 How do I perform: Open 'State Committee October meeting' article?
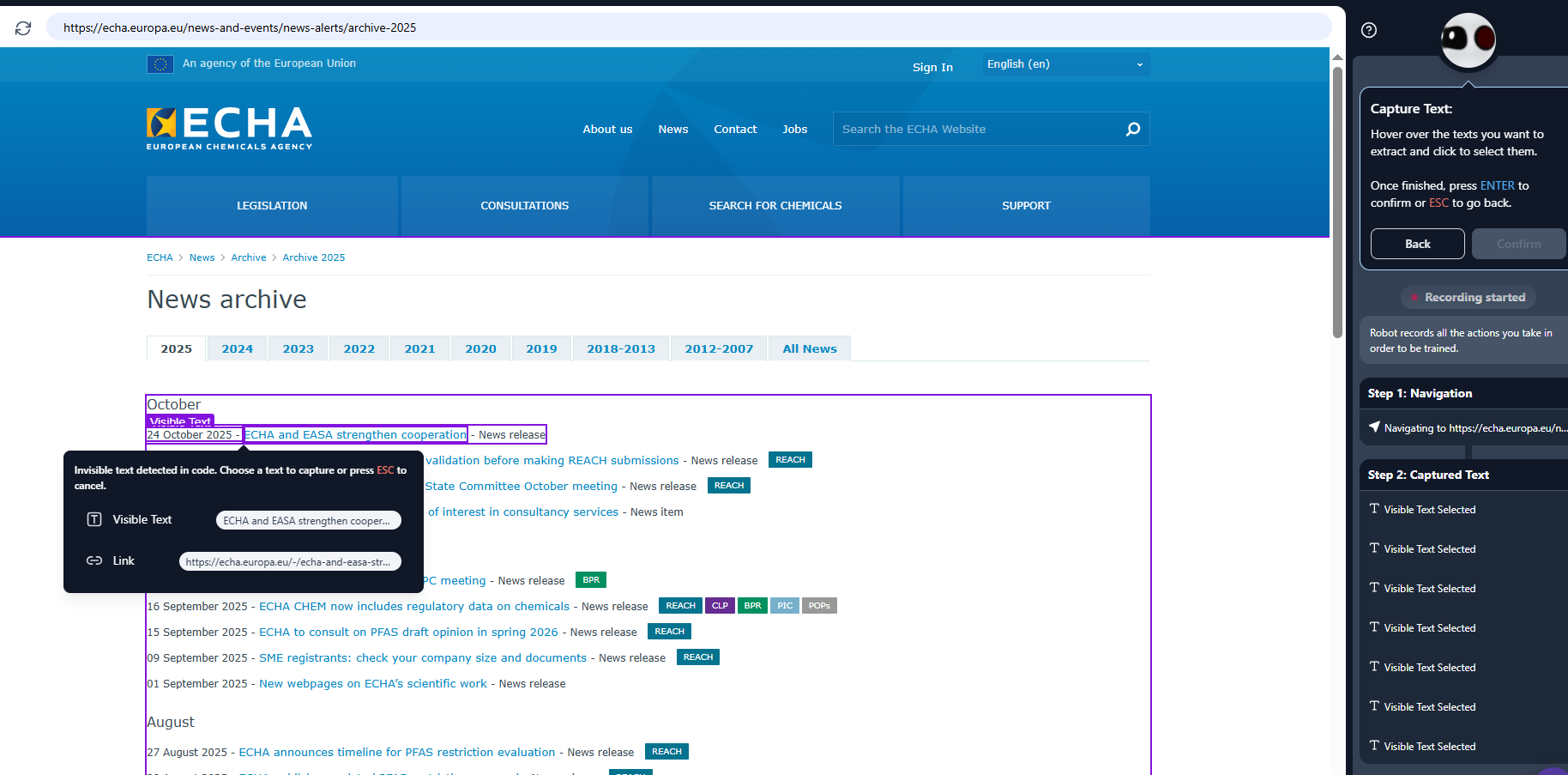[522, 486]
